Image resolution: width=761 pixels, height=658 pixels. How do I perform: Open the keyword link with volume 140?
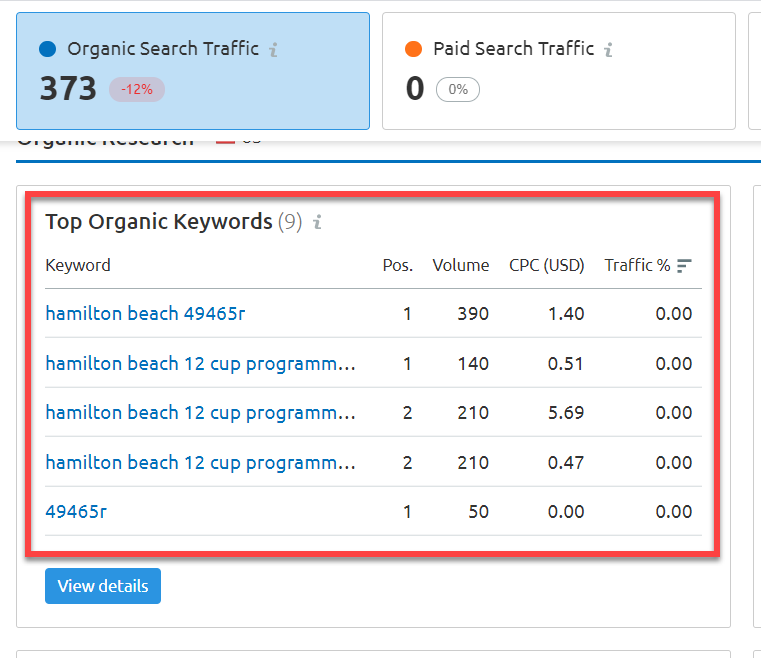tap(200, 363)
